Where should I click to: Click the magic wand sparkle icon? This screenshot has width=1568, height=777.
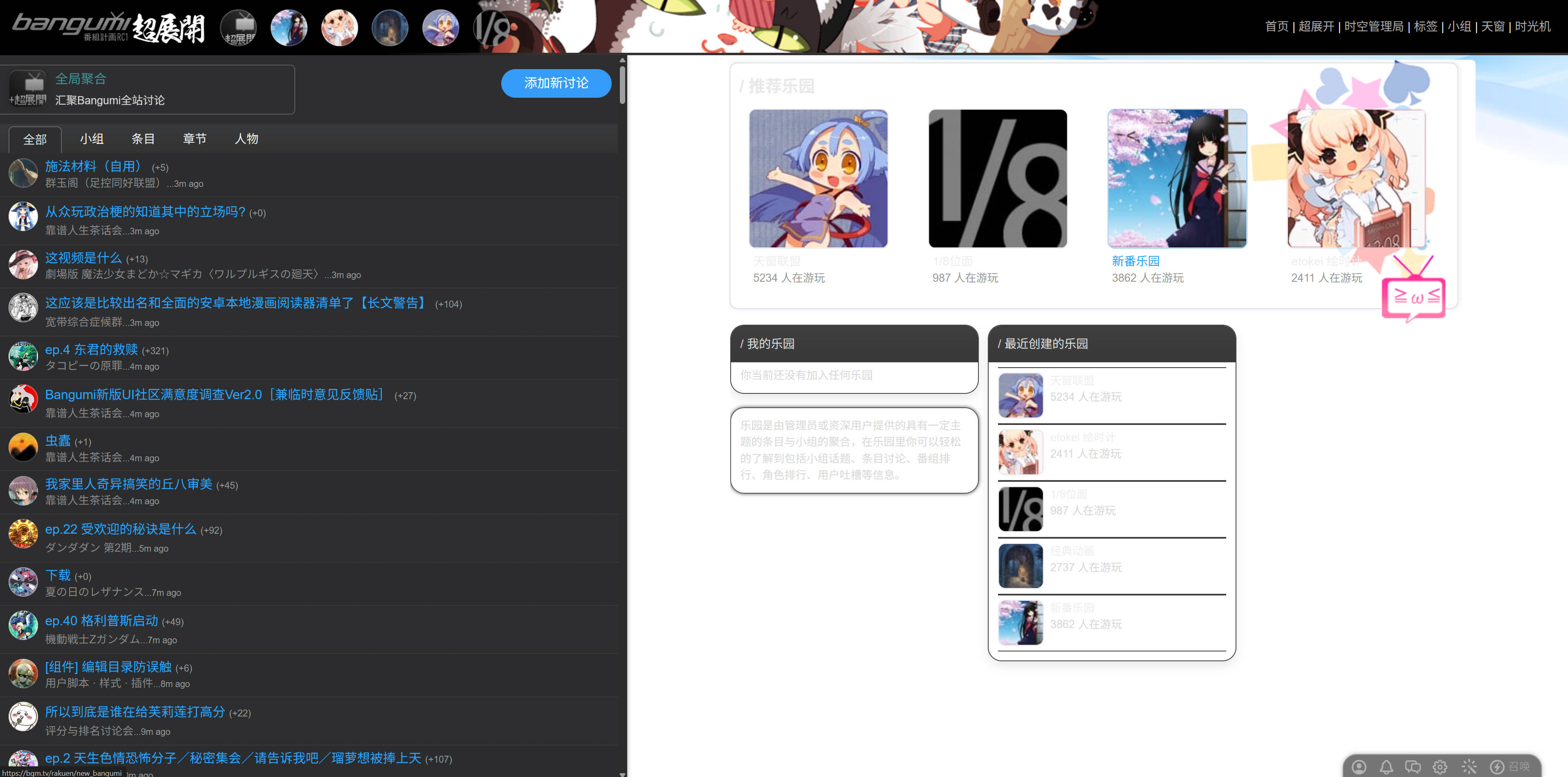tap(1469, 767)
